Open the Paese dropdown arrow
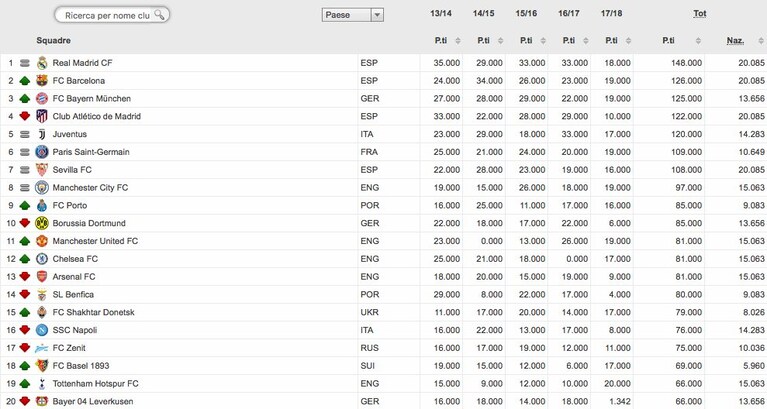Screen dimensions: 767x409 [377, 15]
